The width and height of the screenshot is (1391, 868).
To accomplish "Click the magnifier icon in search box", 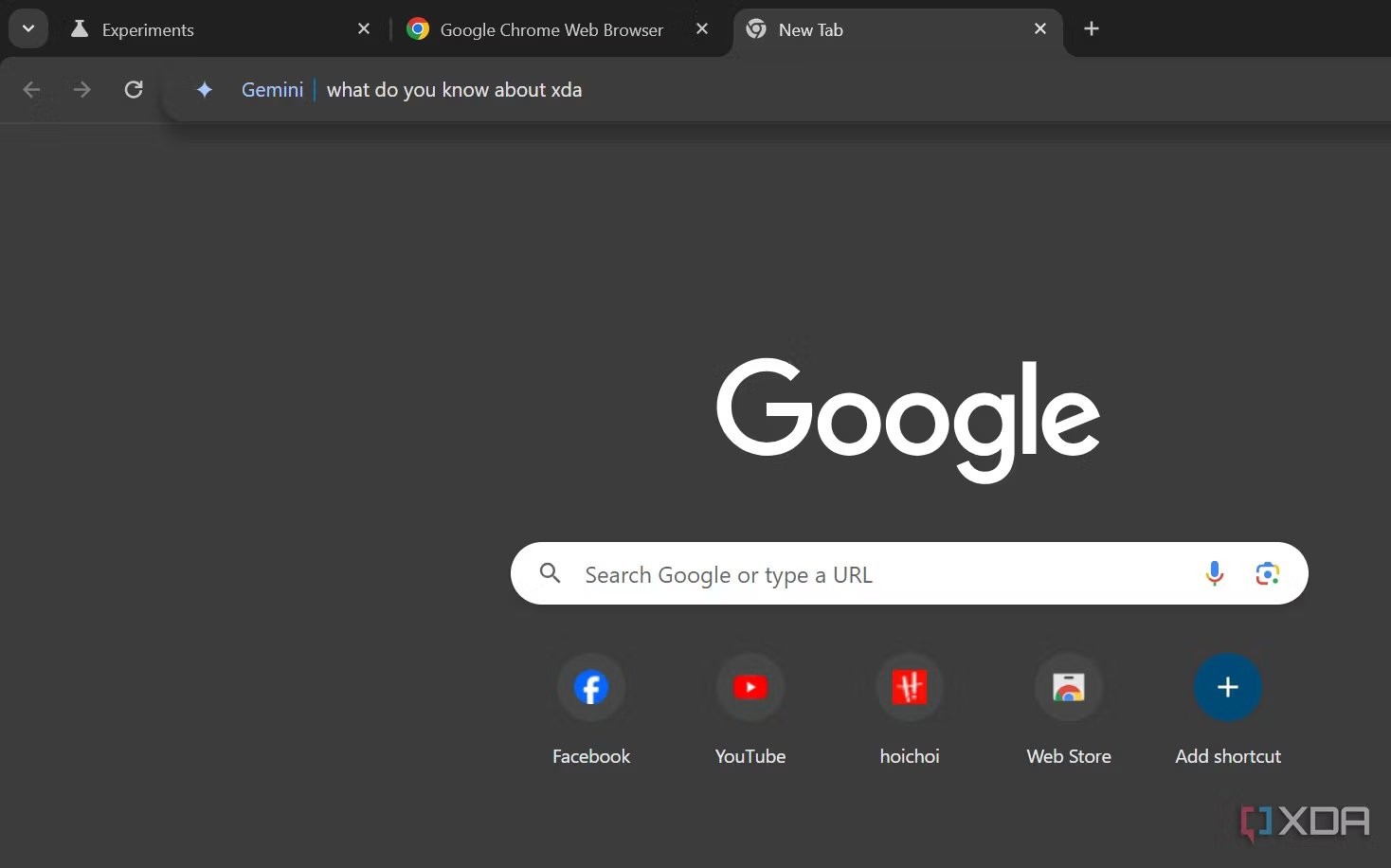I will (x=551, y=573).
